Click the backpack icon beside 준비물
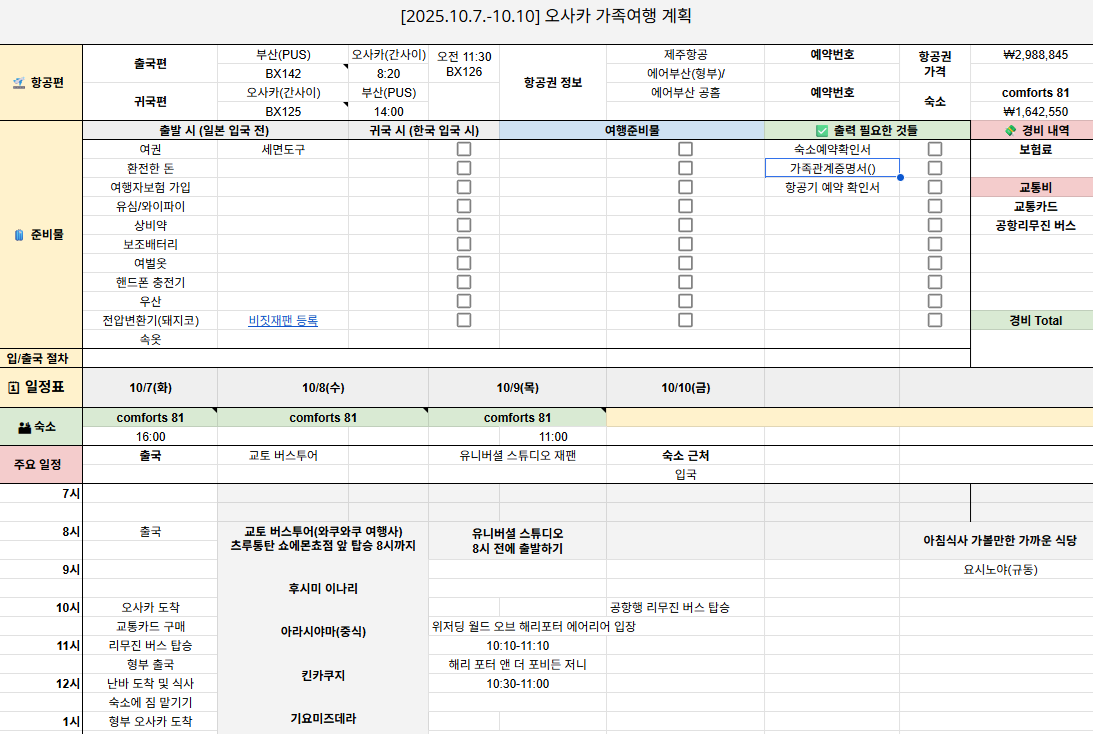The height and width of the screenshot is (734, 1093). (x=18, y=235)
